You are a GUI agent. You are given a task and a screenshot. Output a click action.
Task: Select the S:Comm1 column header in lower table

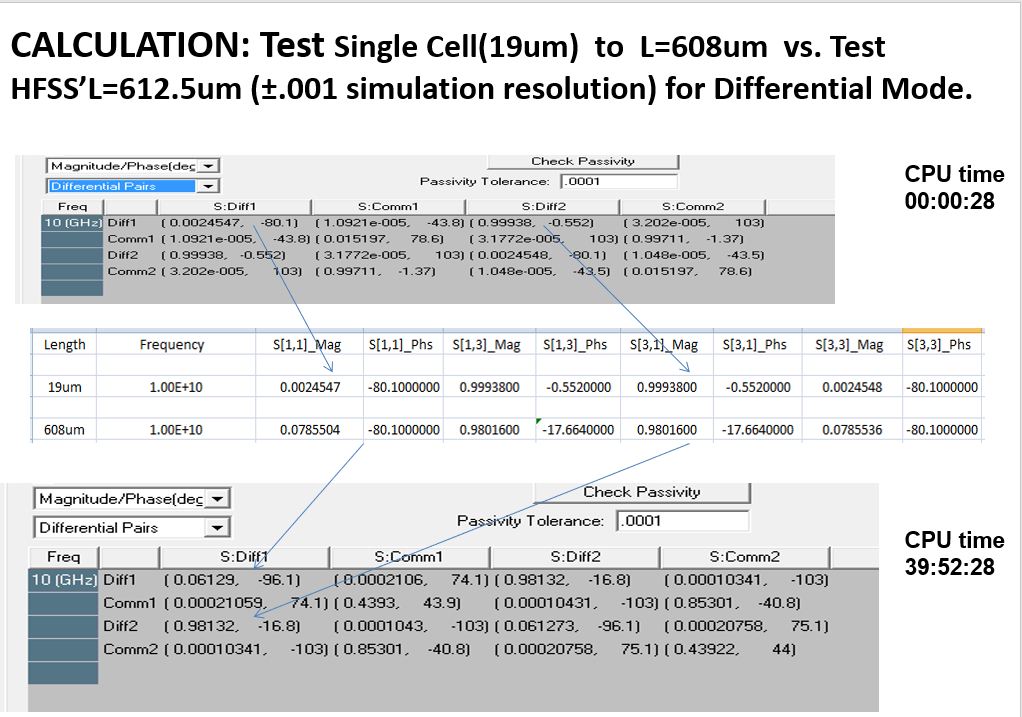(408, 556)
